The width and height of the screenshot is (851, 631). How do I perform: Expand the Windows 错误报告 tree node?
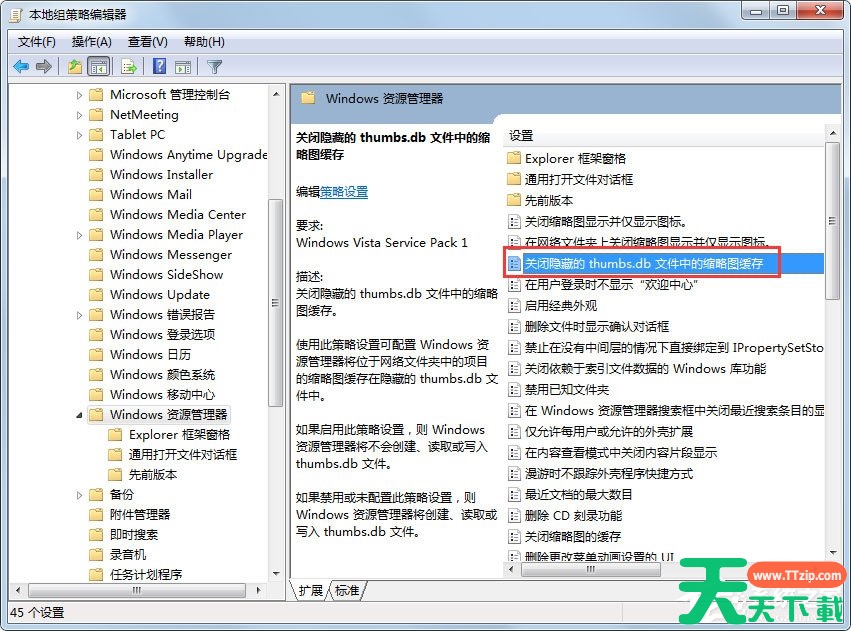(79, 315)
